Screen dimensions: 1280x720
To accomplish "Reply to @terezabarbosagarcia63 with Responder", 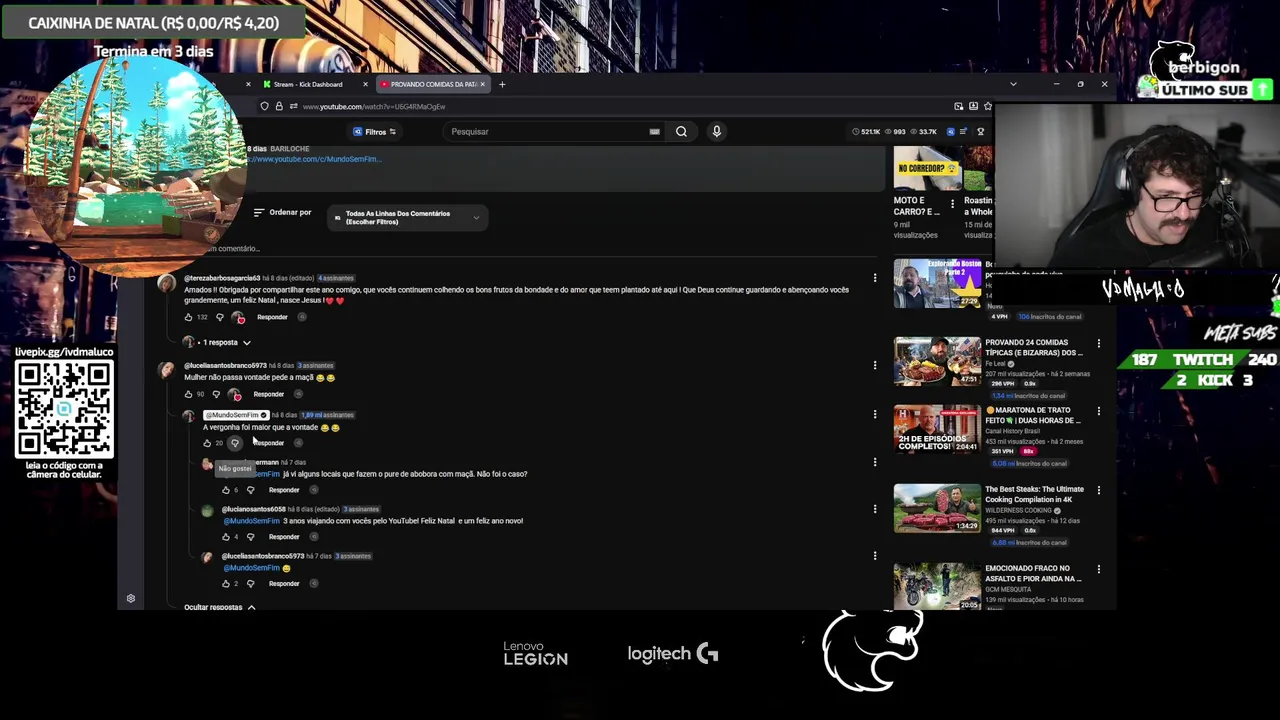I will 272,317.
